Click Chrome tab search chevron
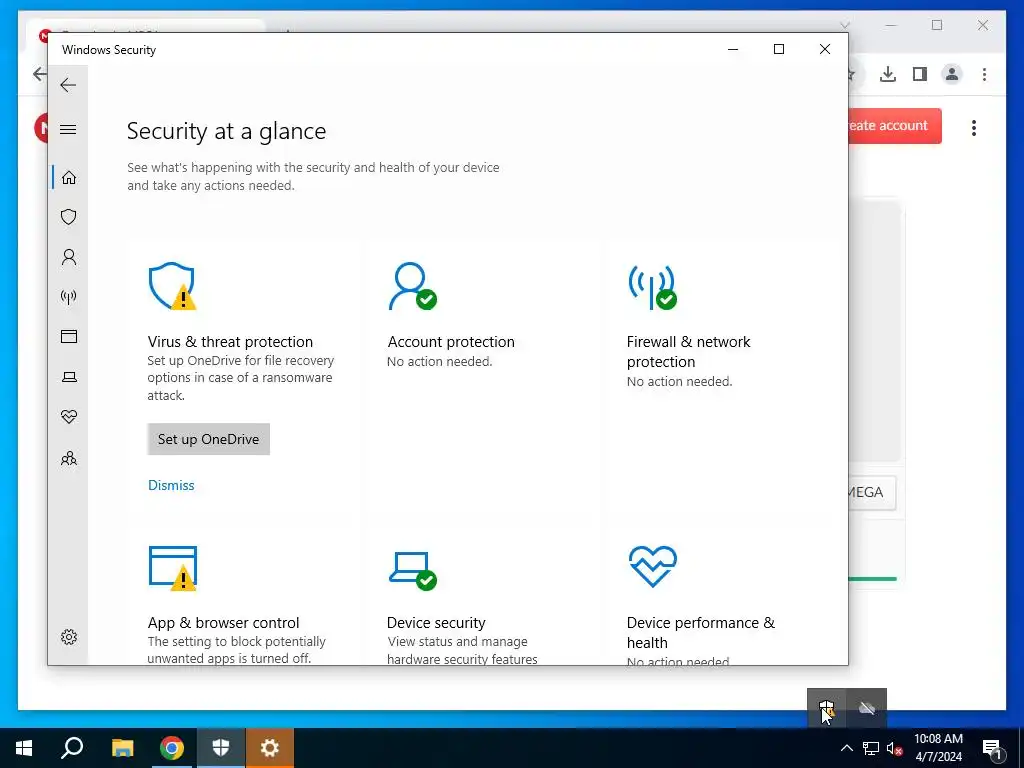 point(844,25)
